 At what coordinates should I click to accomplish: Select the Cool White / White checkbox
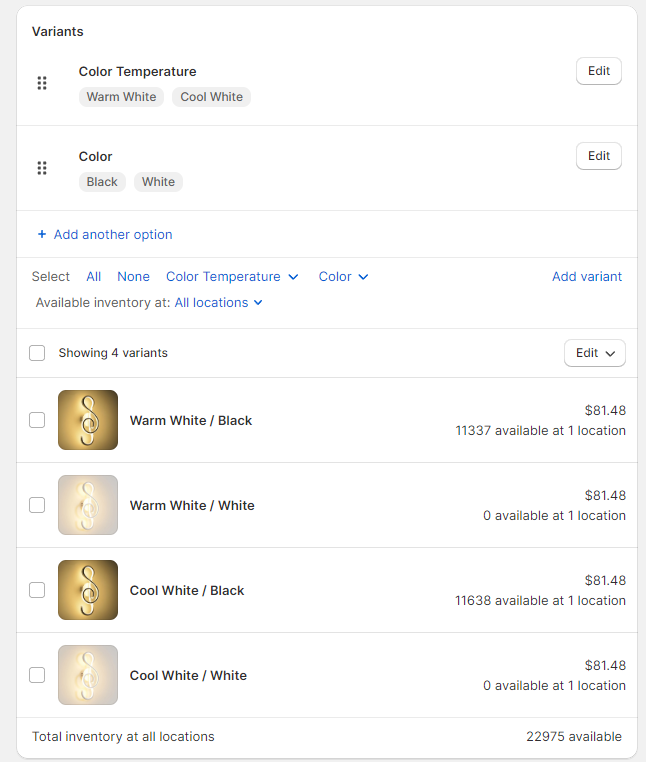pyautogui.click(x=37, y=675)
